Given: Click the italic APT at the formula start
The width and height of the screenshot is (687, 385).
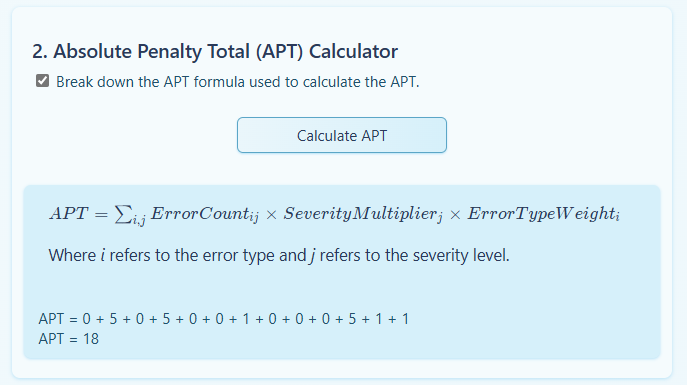Looking at the screenshot, I should [x=69, y=214].
